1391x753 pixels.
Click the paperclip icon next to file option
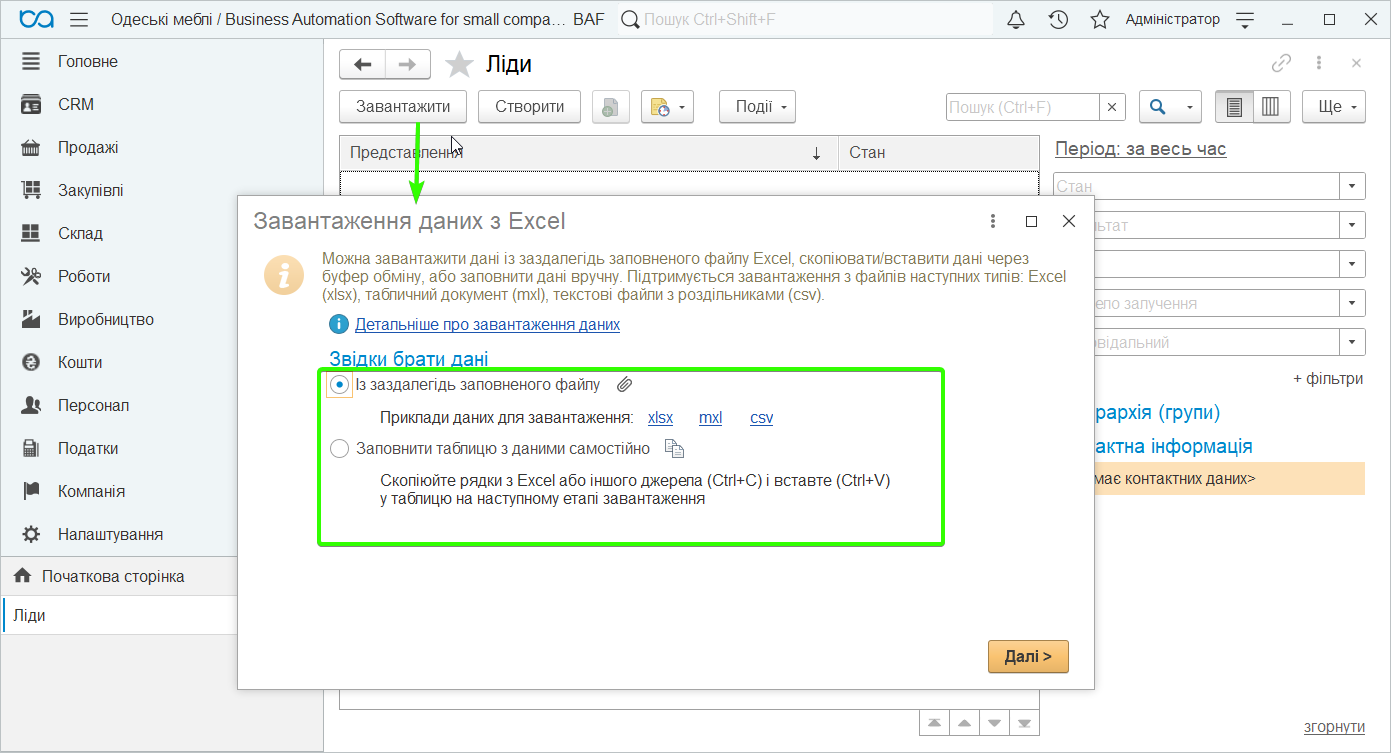click(624, 385)
